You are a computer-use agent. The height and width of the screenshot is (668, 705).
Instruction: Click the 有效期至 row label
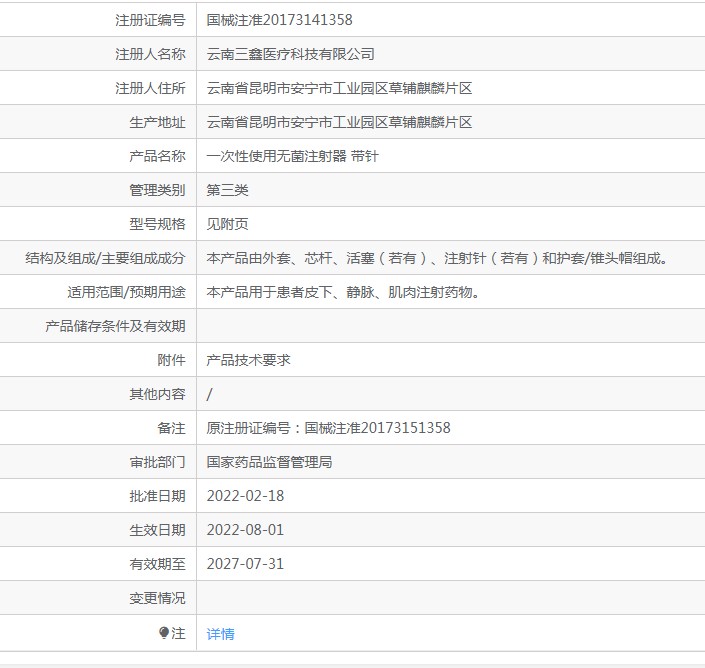tap(157, 564)
